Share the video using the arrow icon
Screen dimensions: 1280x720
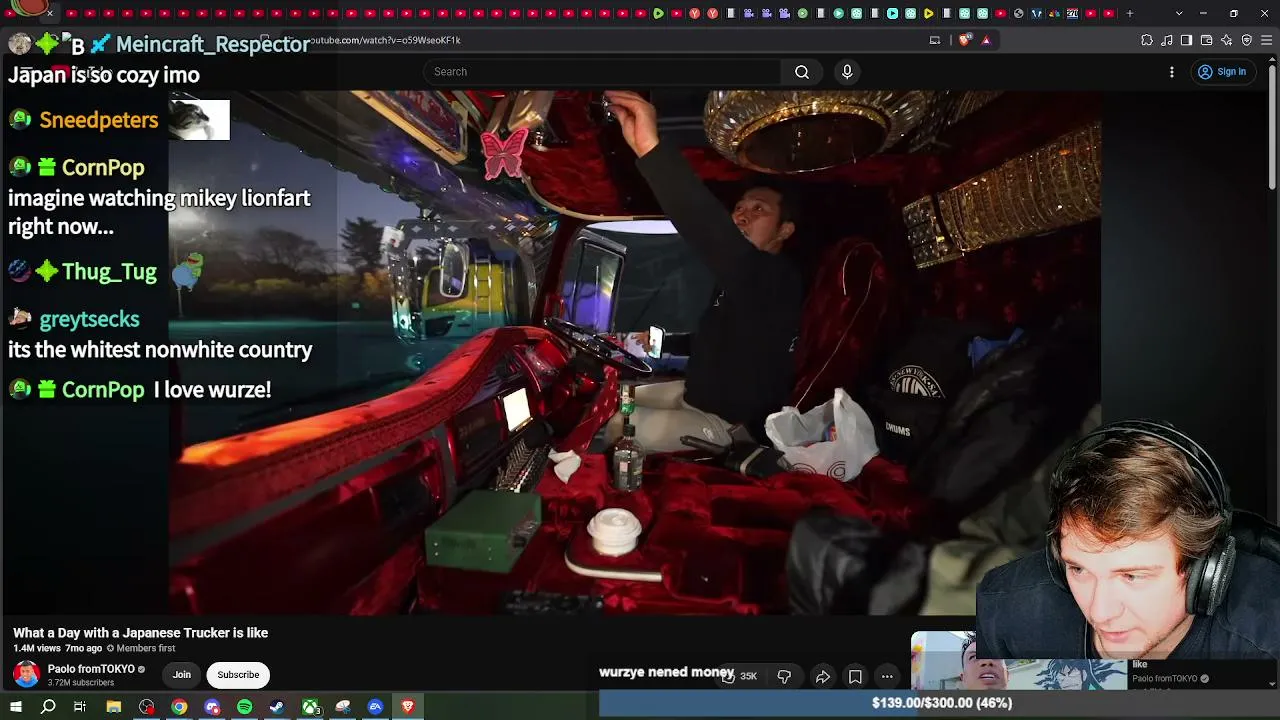822,677
